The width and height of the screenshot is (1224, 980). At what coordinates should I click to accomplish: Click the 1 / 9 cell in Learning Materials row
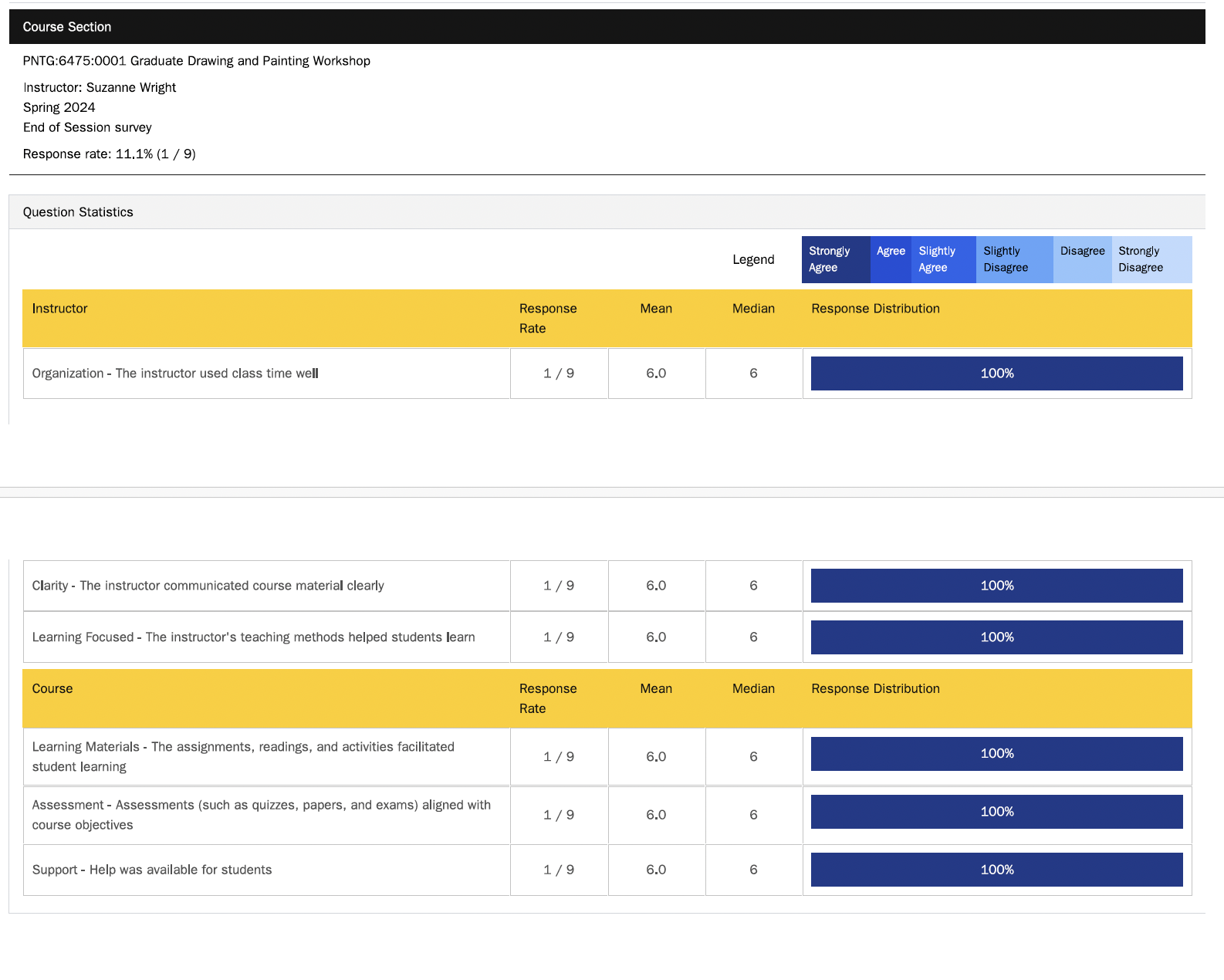pos(559,757)
